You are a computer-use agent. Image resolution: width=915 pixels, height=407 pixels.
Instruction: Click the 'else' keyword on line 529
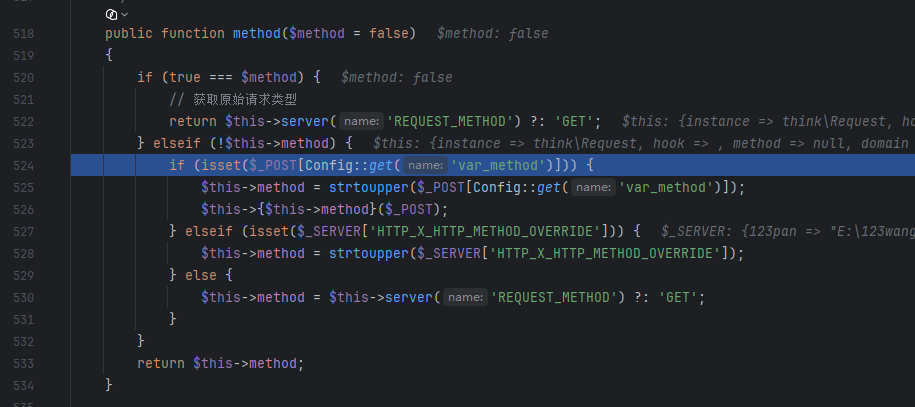[201, 276]
